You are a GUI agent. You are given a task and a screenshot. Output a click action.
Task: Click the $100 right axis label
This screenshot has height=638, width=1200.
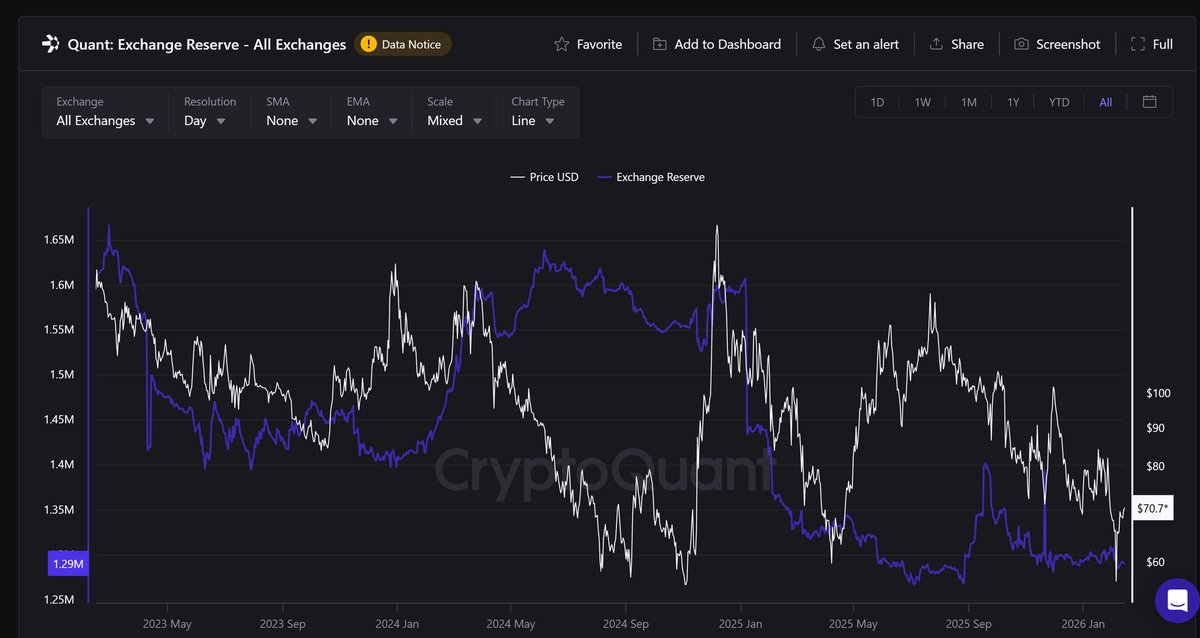coord(1159,393)
